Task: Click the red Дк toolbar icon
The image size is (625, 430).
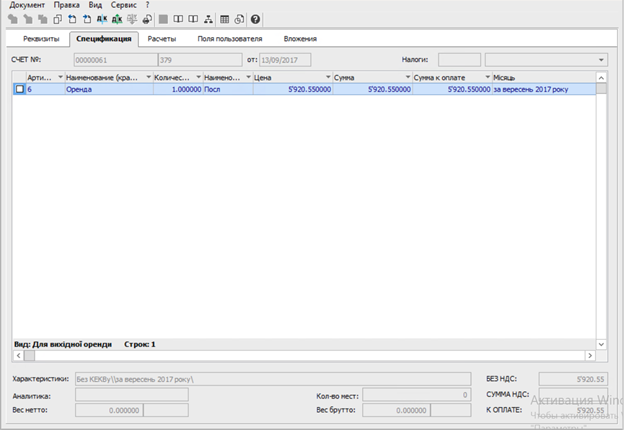Action: [102, 19]
